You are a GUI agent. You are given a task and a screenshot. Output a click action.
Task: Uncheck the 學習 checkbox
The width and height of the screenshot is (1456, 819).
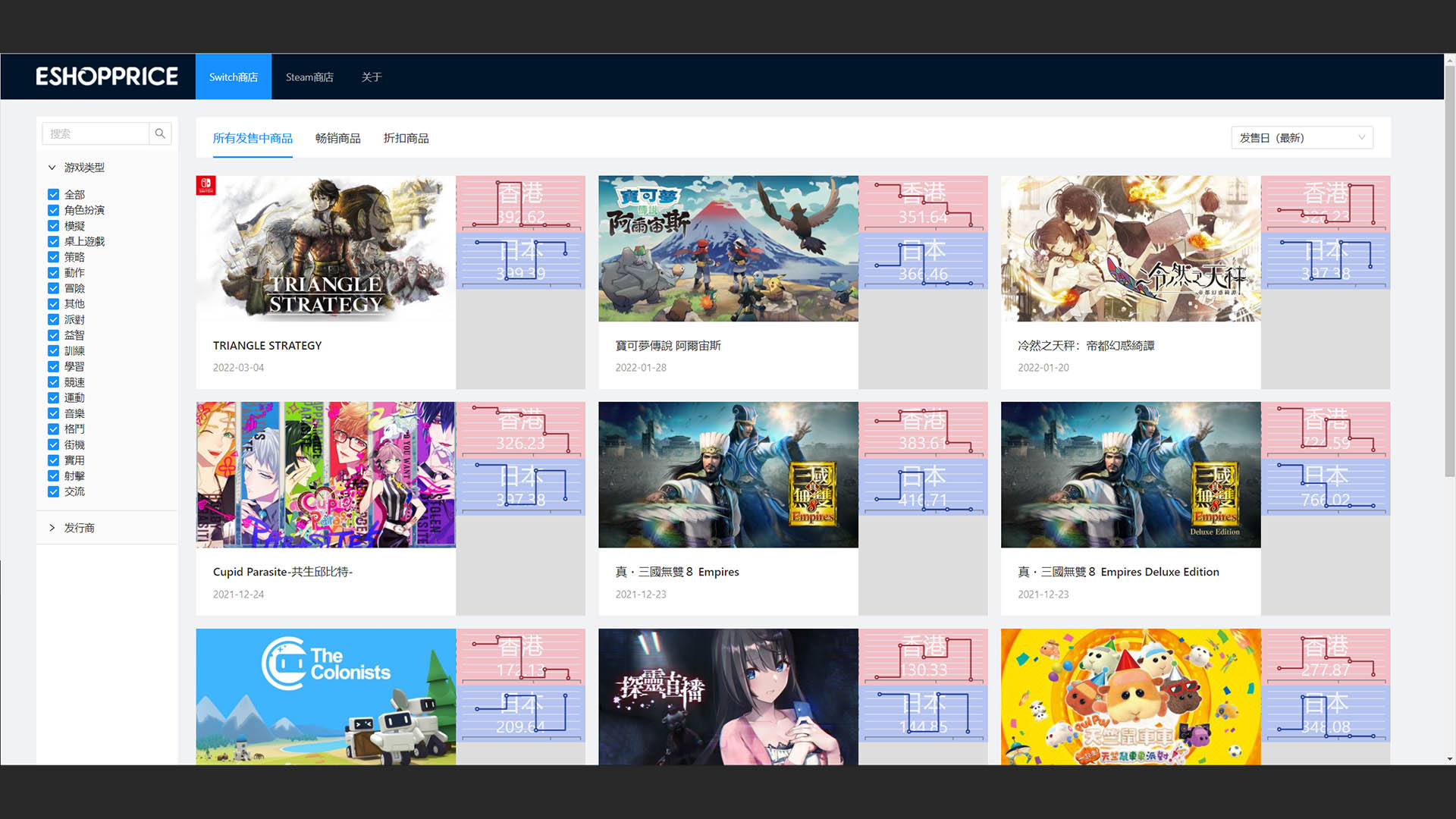pyautogui.click(x=53, y=366)
